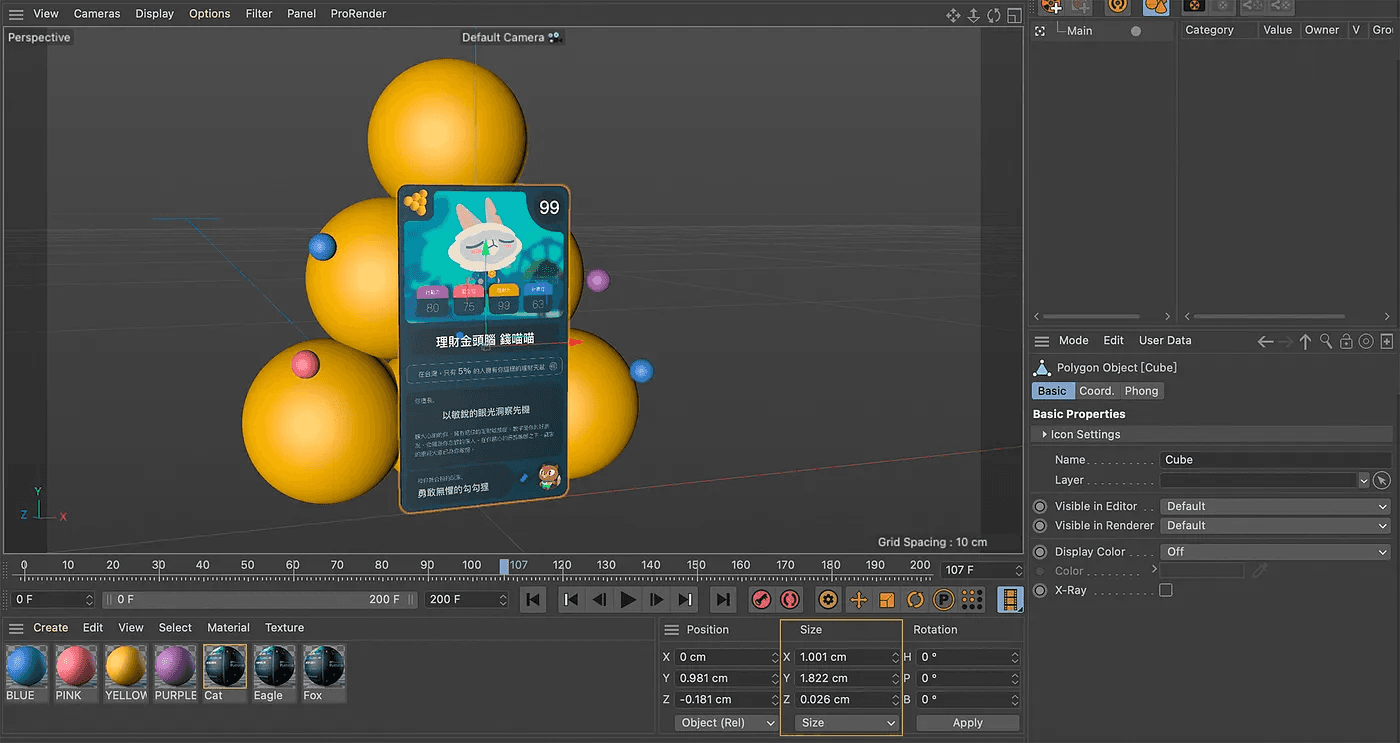Enable the X-Ray checkbox
Viewport: 1400px width, 743px height.
1165,591
